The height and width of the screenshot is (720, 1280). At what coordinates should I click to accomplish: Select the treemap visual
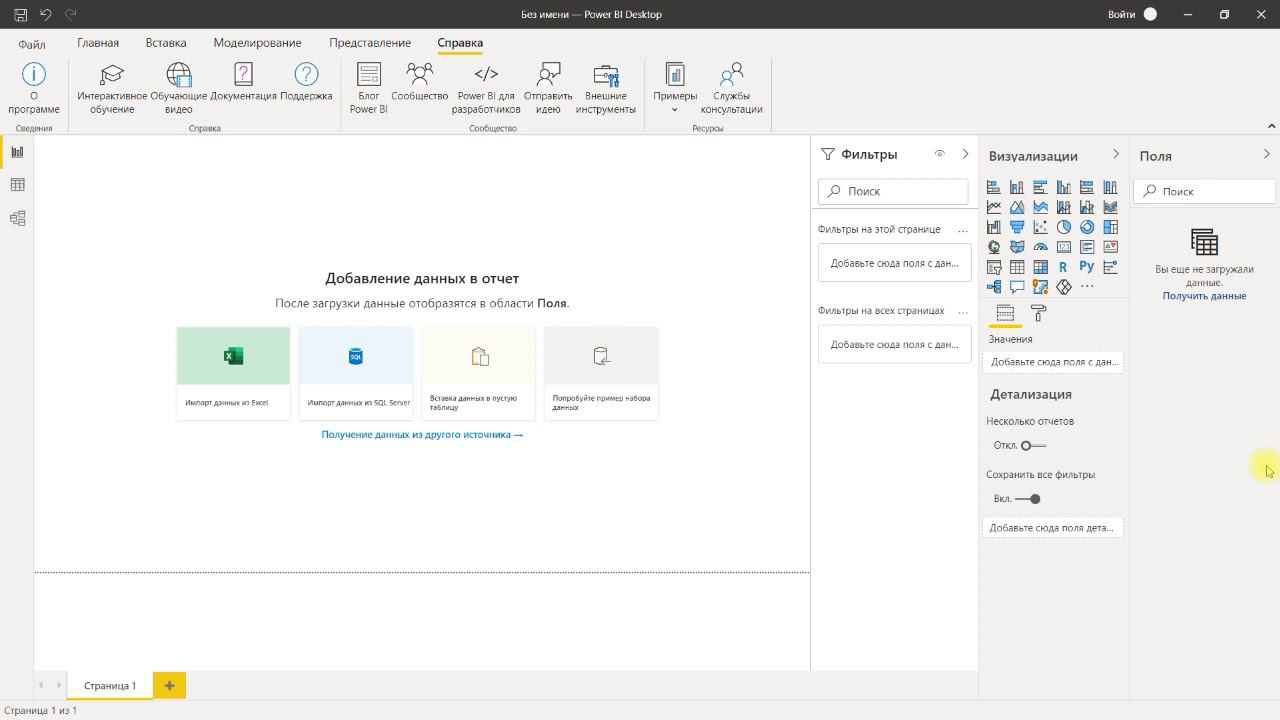tap(1110, 227)
